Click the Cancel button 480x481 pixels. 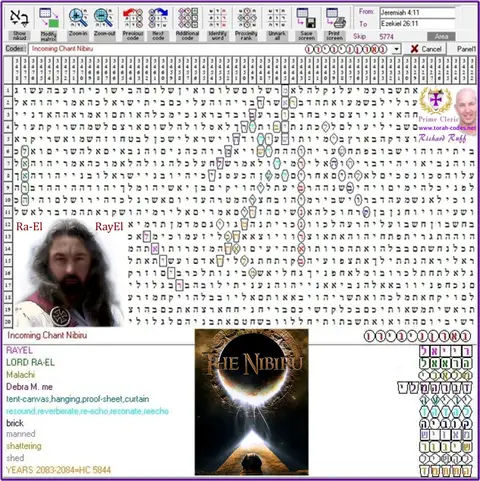click(426, 49)
